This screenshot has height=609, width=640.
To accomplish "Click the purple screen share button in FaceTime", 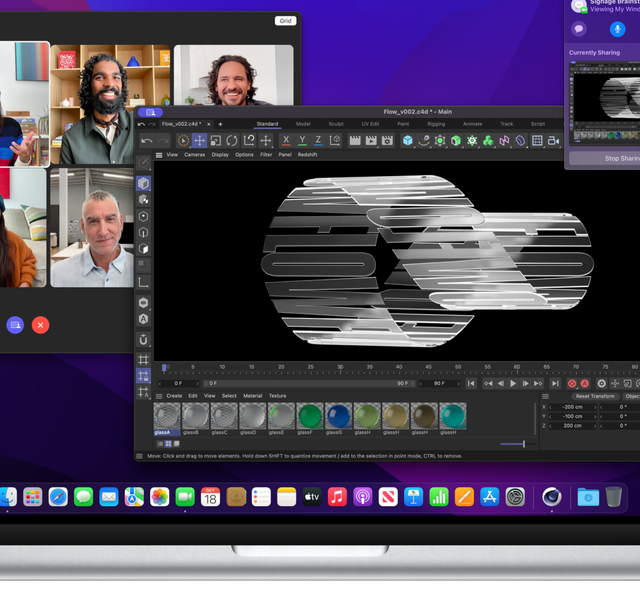I will (x=15, y=325).
